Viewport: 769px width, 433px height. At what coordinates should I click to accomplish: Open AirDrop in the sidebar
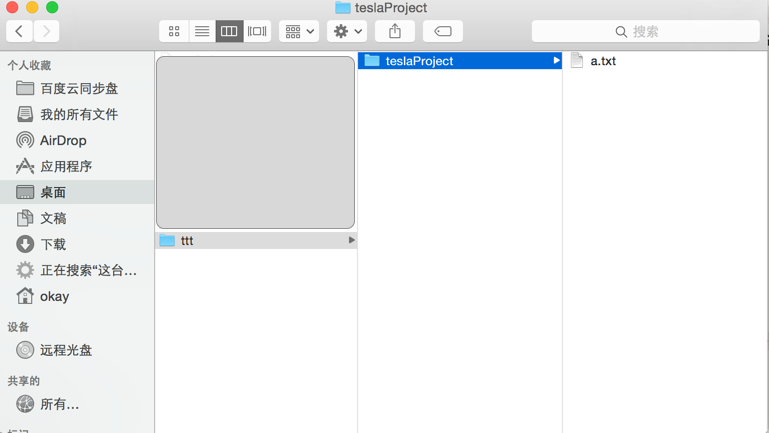(62, 140)
